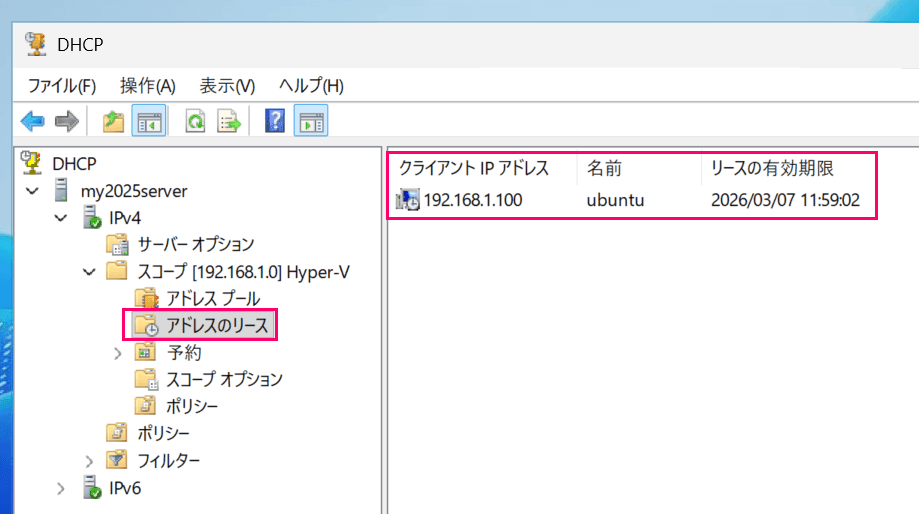Click the scope ポリシー icon under スコープ オプション
Screen dimensions: 919x514
145,405
